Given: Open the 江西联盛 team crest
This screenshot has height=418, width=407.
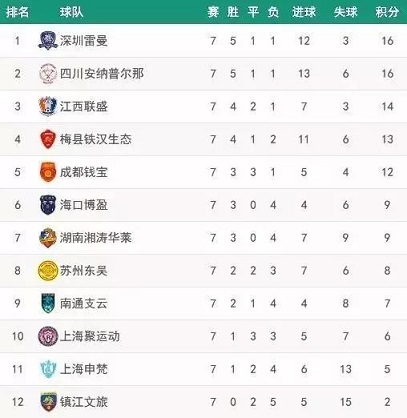Looking at the screenshot, I should click(48, 106).
